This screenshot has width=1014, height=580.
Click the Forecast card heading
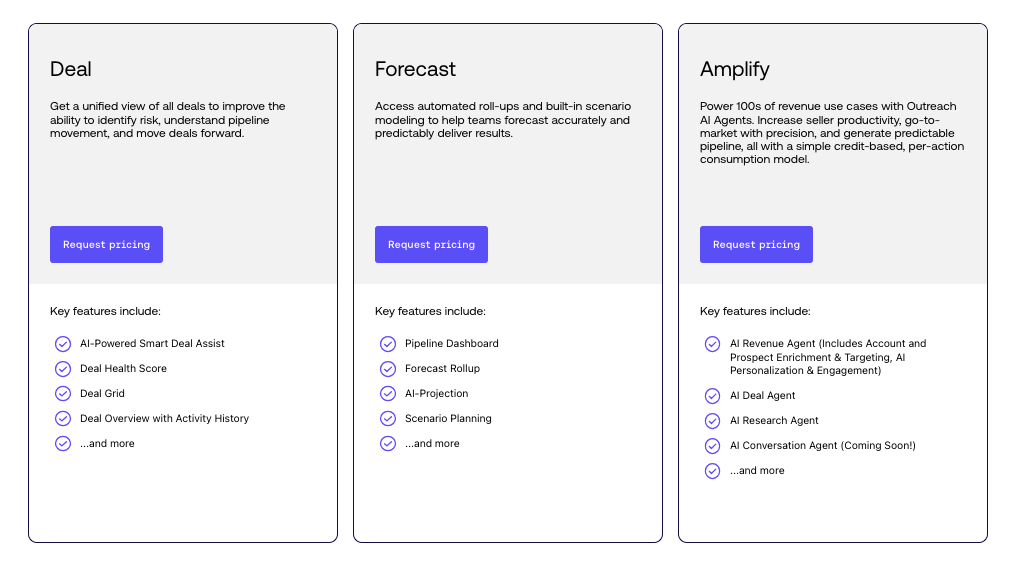coord(415,70)
